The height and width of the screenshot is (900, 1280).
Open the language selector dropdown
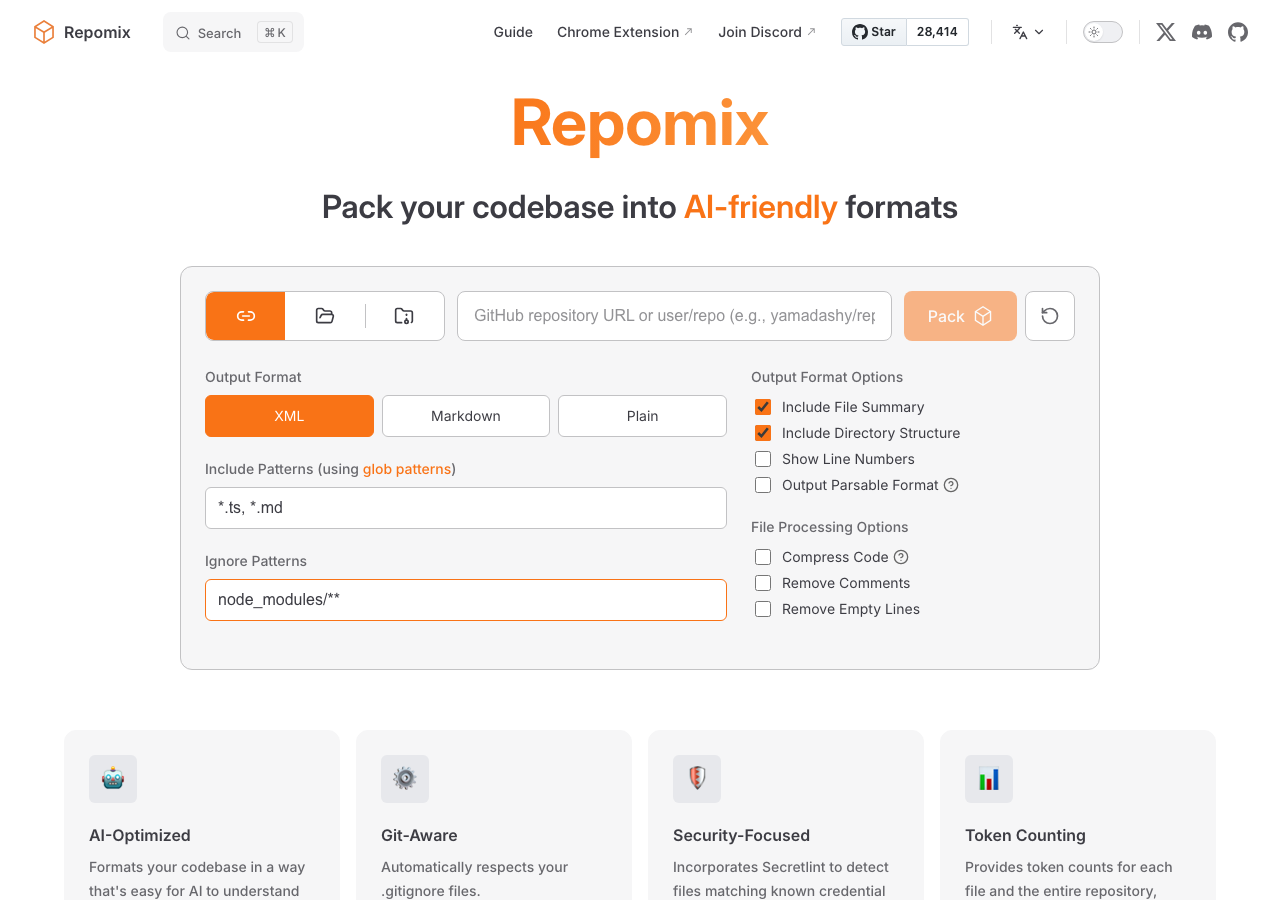point(1028,32)
